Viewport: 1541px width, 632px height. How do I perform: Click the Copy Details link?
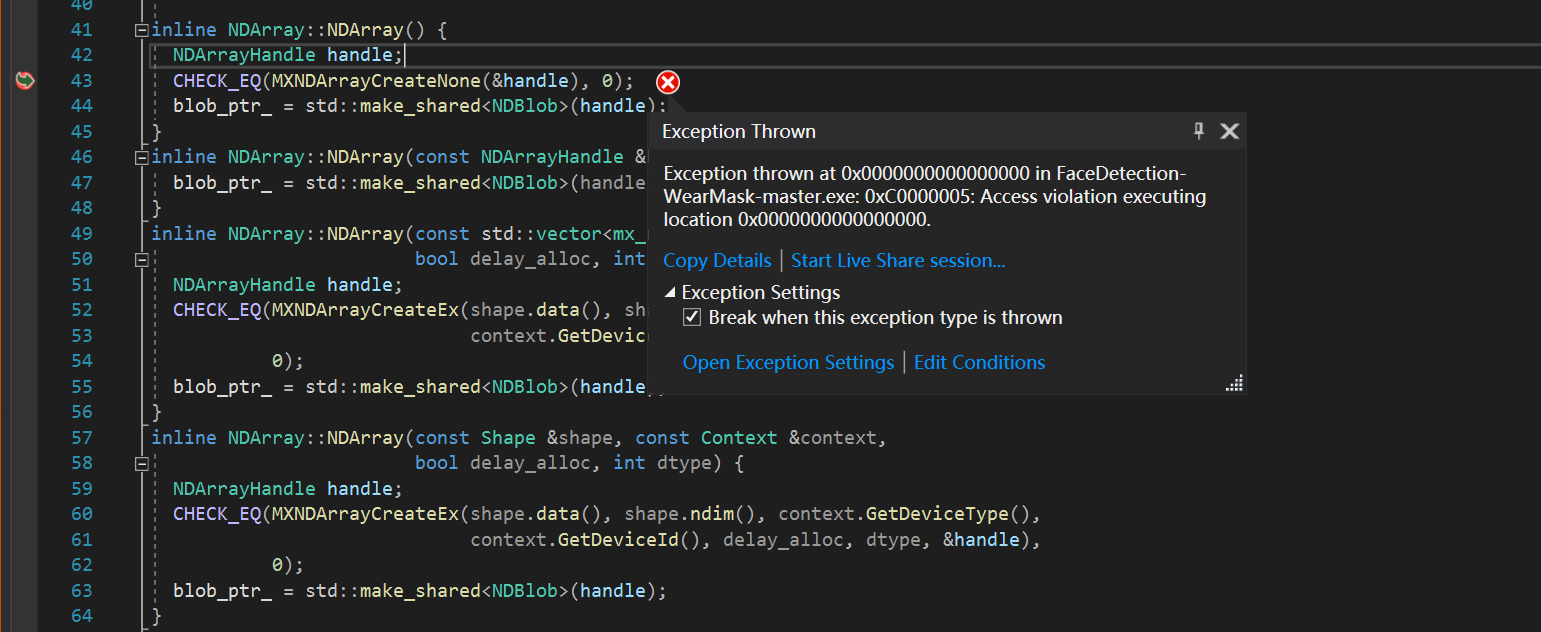pos(716,260)
